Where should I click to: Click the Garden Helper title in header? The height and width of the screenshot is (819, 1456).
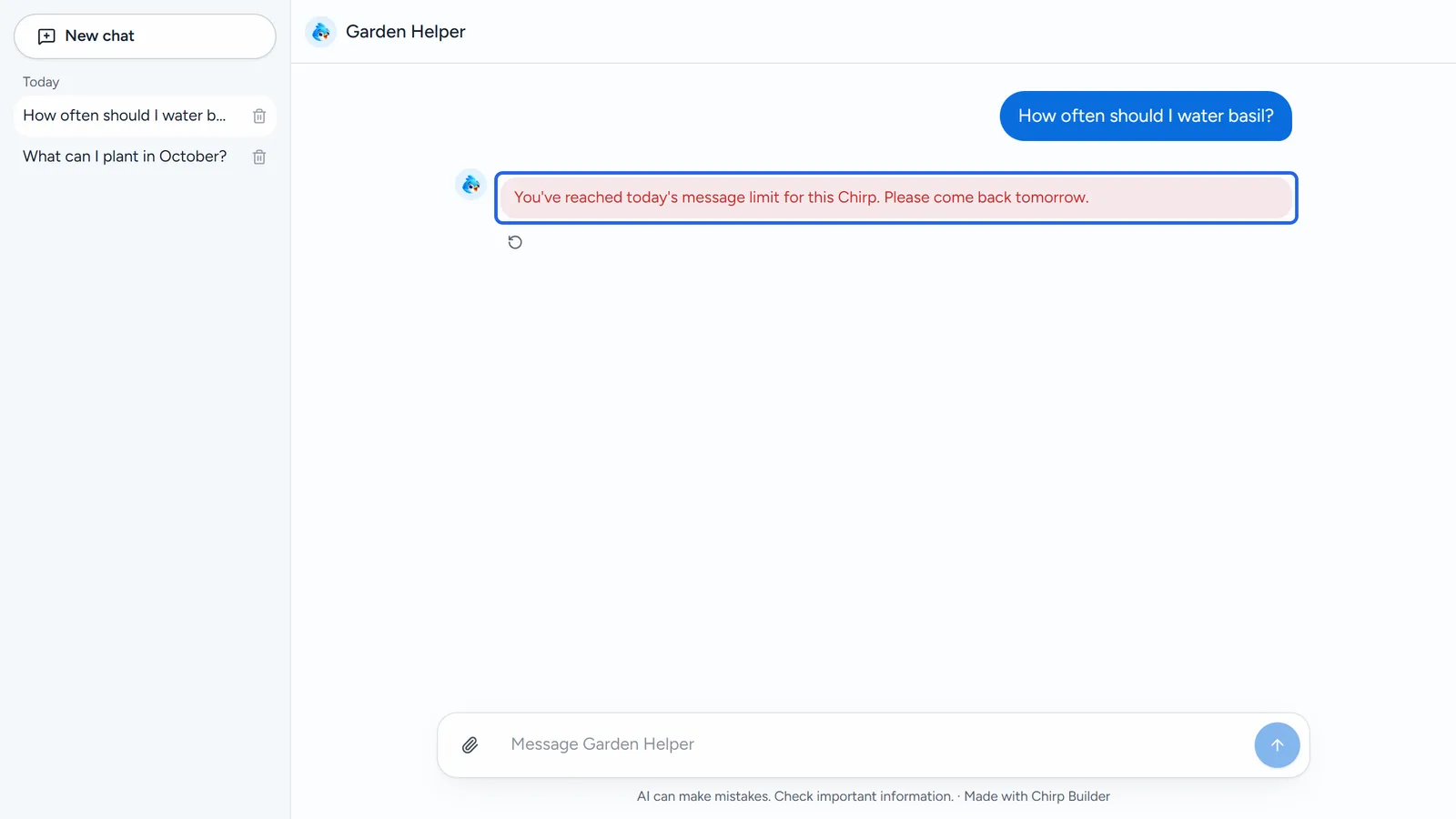click(406, 32)
